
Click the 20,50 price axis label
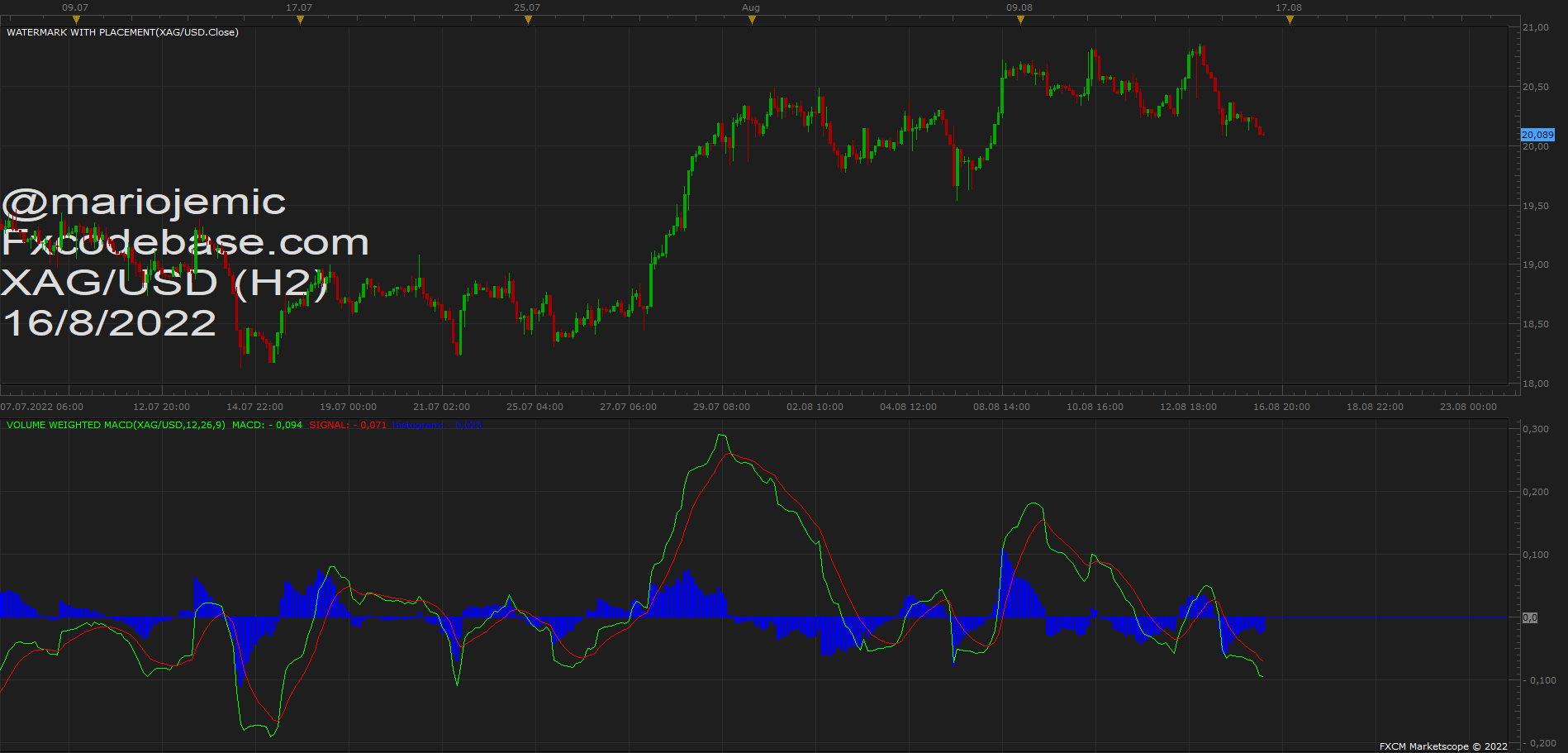1536,87
